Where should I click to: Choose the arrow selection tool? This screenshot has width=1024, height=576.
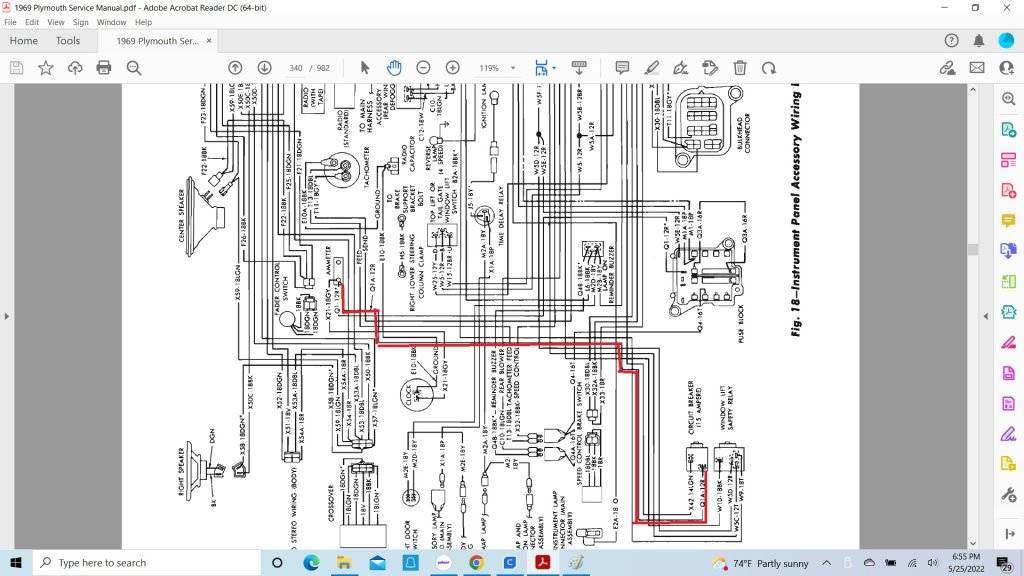pyautogui.click(x=365, y=68)
